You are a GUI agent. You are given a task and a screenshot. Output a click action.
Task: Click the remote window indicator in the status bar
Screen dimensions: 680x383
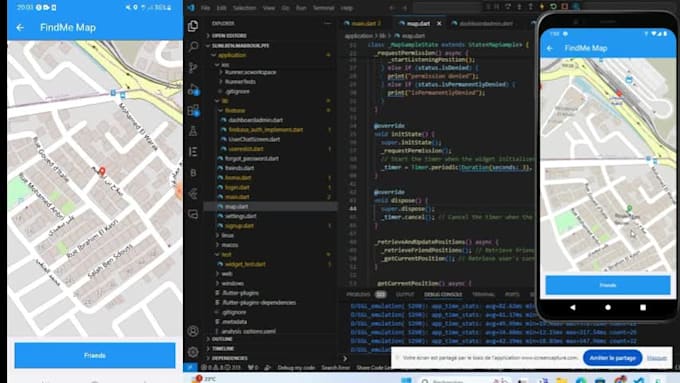click(190, 367)
